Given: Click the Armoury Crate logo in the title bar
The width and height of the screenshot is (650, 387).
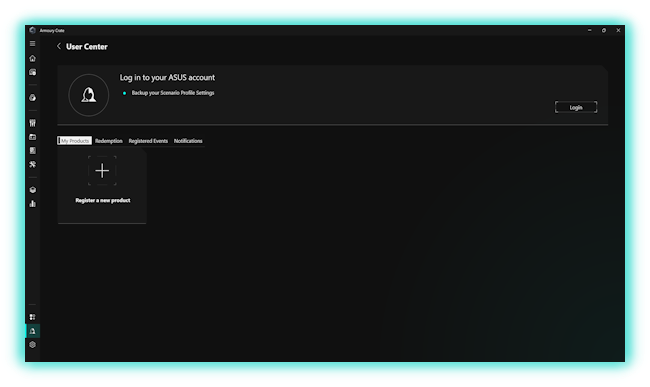Looking at the screenshot, I should pos(33,30).
